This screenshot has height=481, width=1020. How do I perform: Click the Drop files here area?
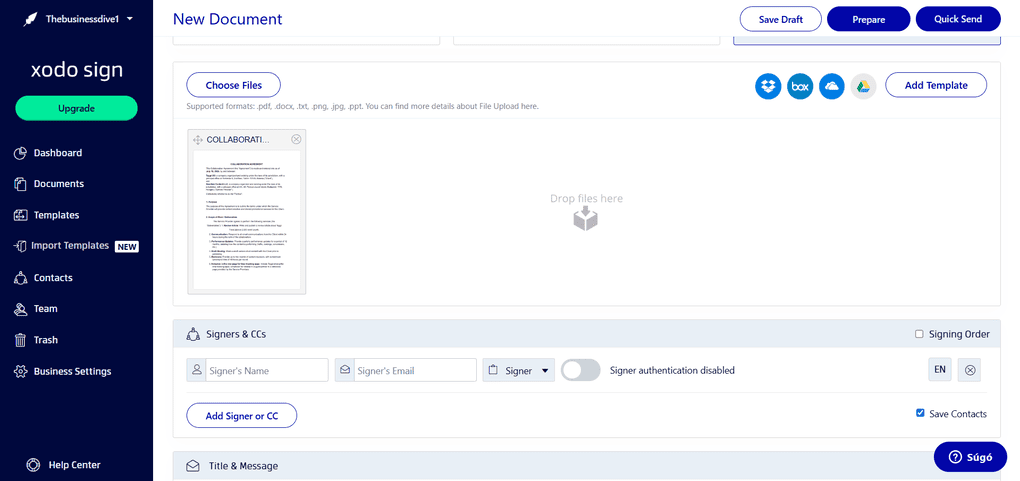click(586, 211)
